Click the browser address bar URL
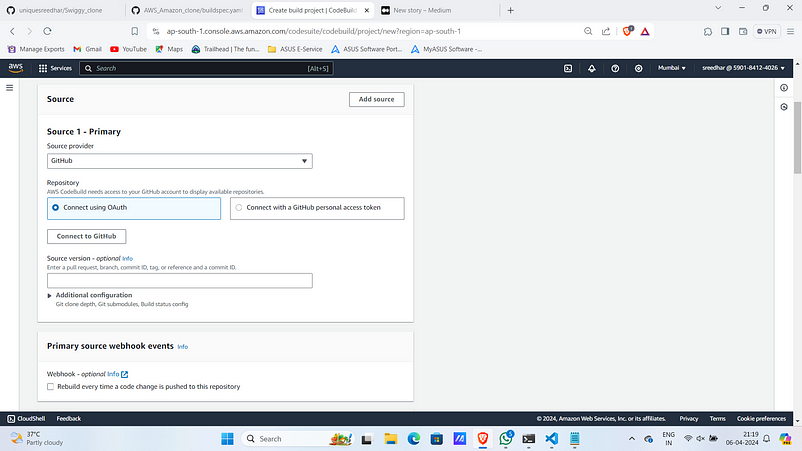 tap(314, 31)
